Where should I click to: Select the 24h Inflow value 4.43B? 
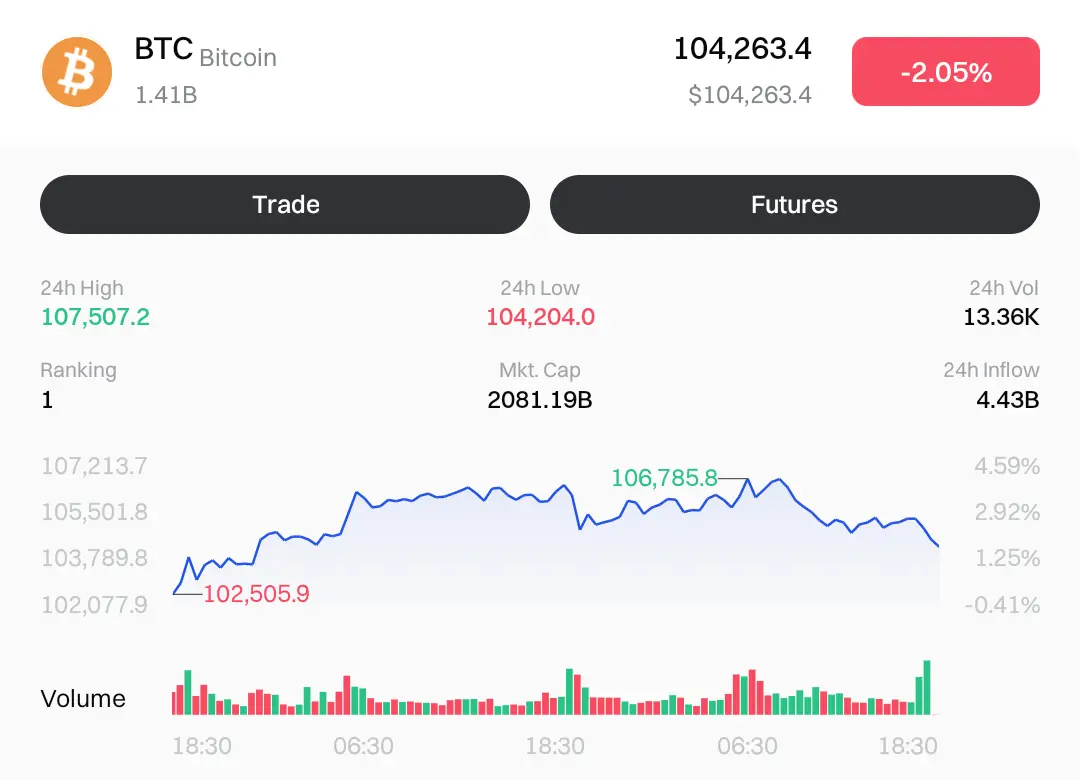pos(1008,400)
